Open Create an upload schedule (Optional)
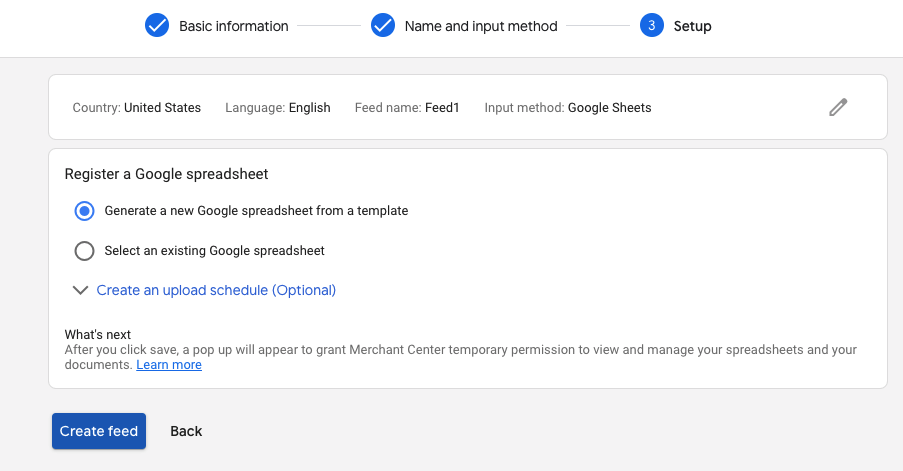The image size is (903, 471). pos(216,290)
